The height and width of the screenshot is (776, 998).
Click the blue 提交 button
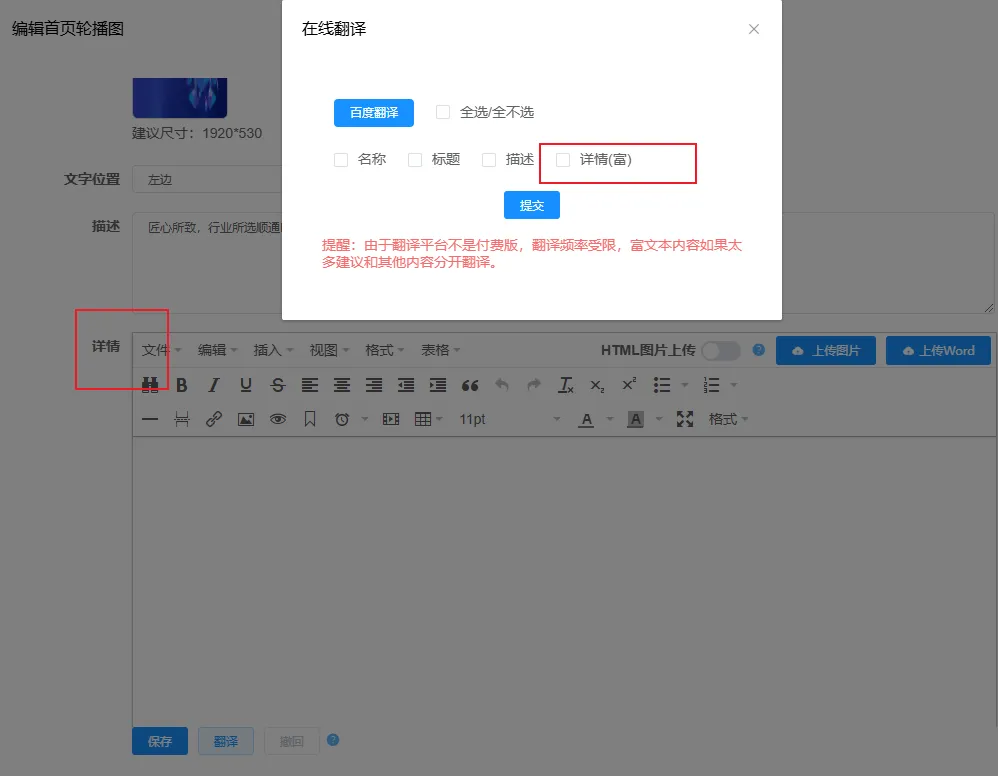pyautogui.click(x=531, y=205)
